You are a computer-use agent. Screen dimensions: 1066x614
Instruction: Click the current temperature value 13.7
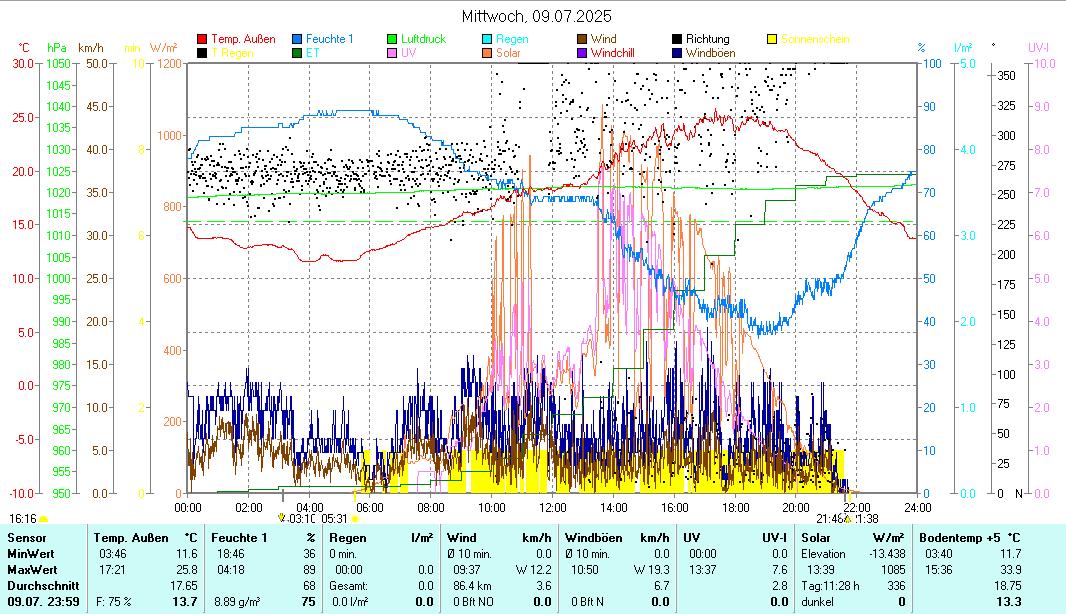[185, 602]
